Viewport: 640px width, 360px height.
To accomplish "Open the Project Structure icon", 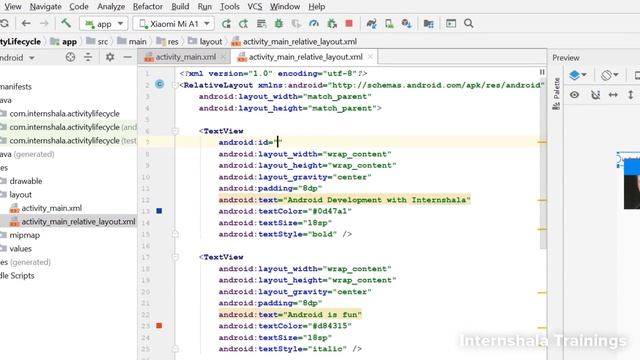I will click(x=429, y=24).
